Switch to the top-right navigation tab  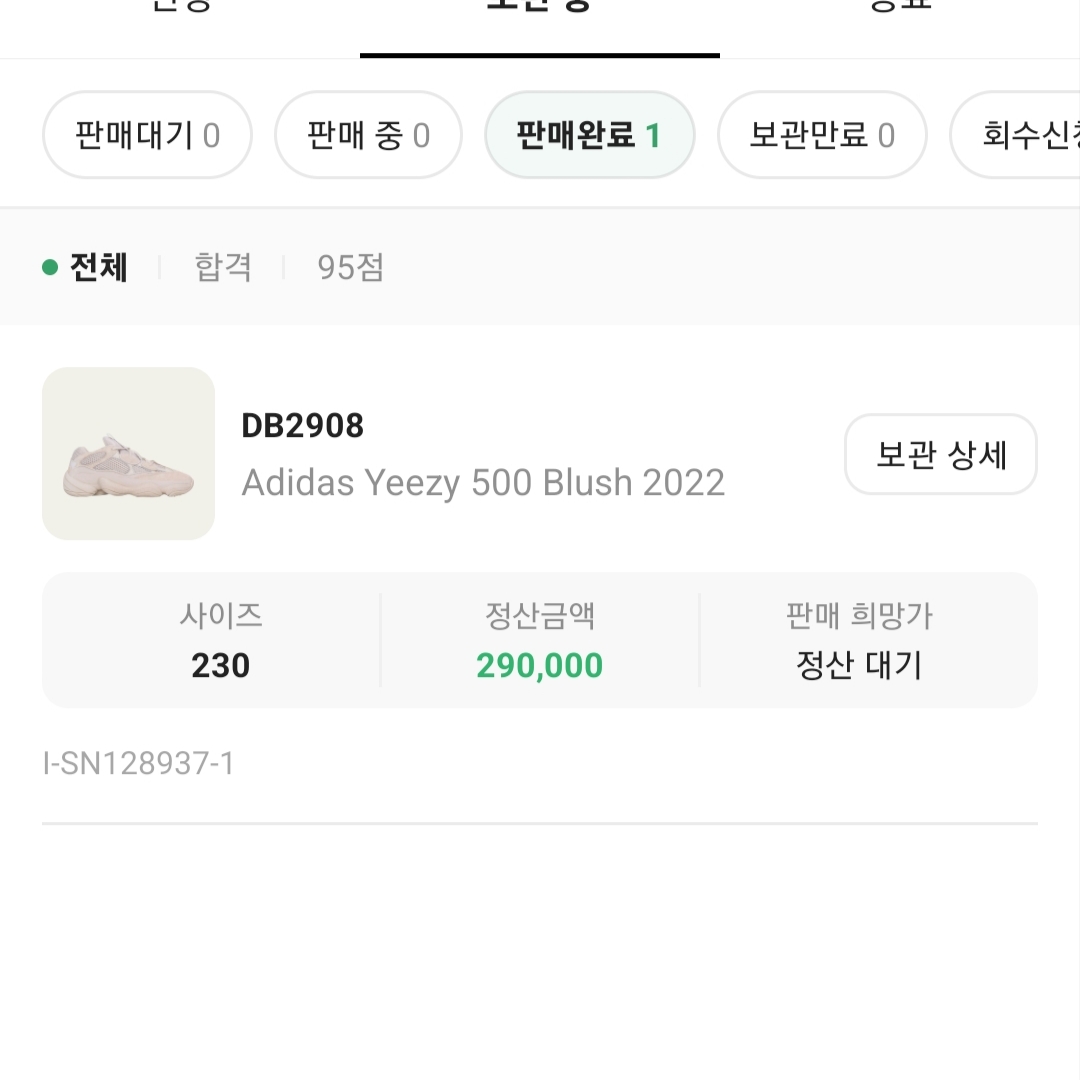[x=895, y=10]
